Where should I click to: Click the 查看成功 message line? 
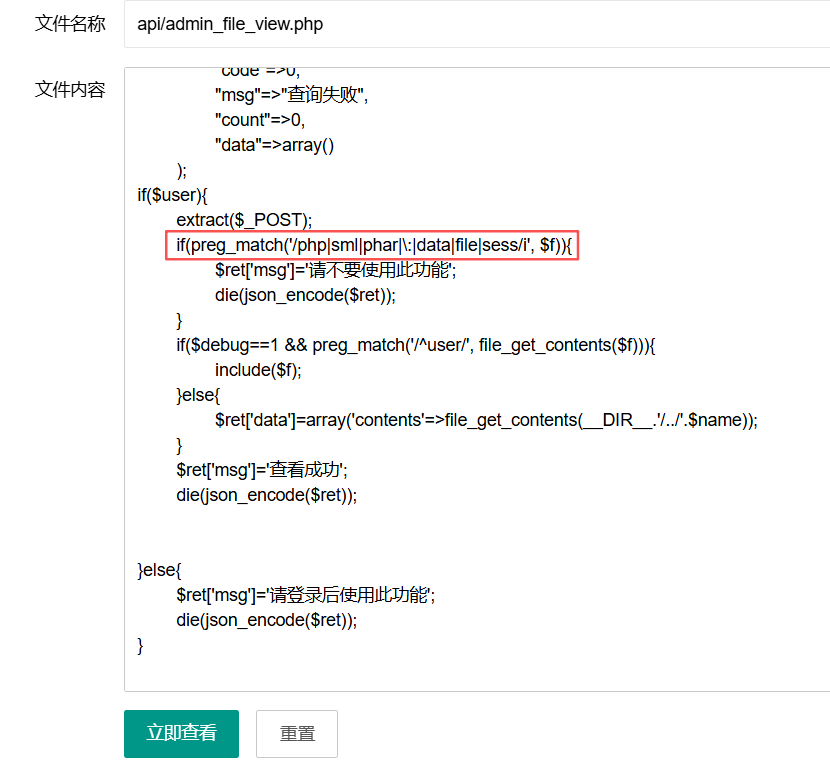click(x=261, y=470)
